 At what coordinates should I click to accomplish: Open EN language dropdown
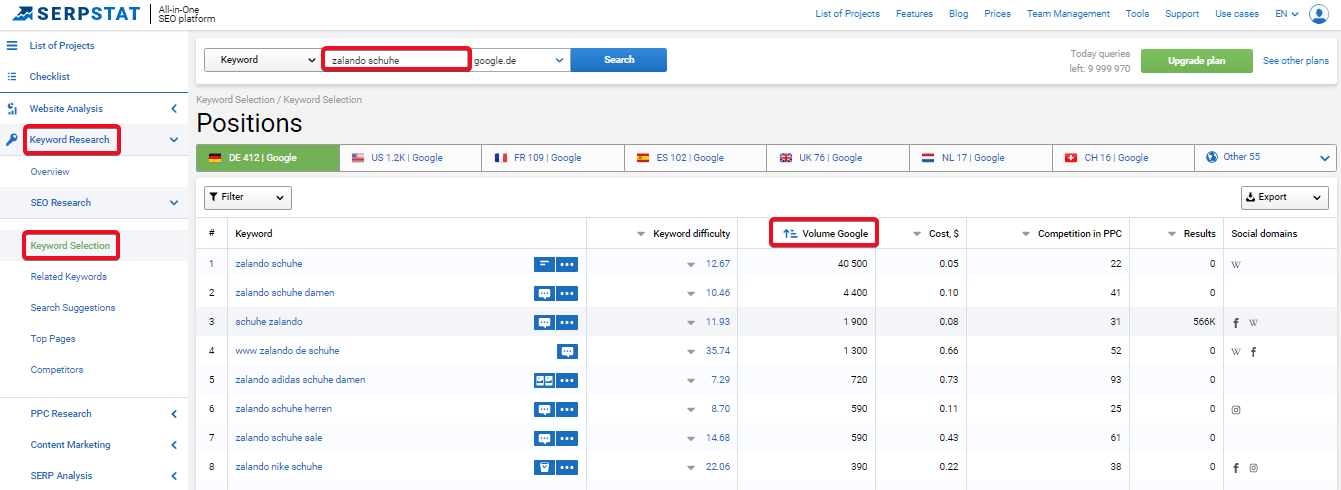1287,14
